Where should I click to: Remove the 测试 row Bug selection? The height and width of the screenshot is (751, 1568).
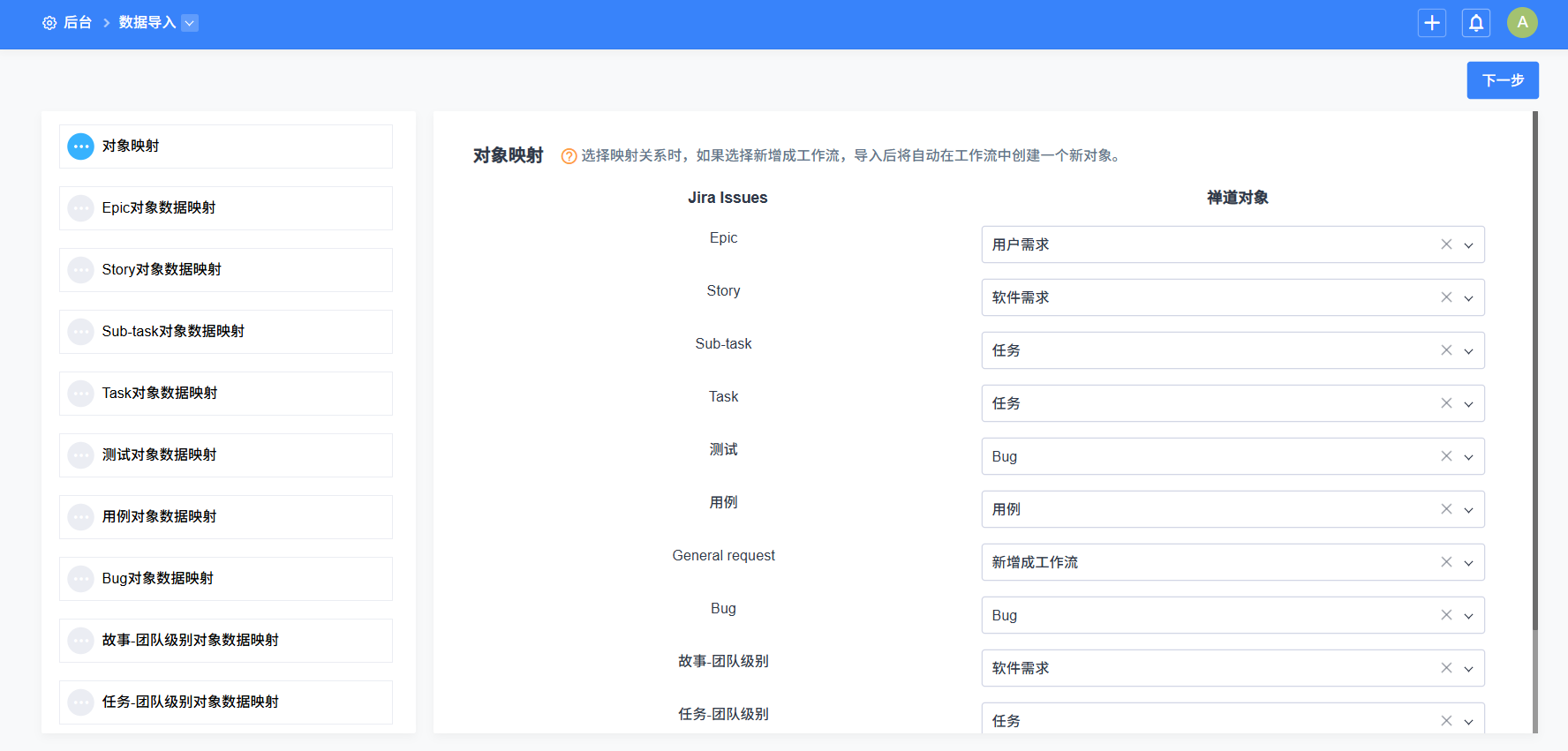tap(1446, 456)
